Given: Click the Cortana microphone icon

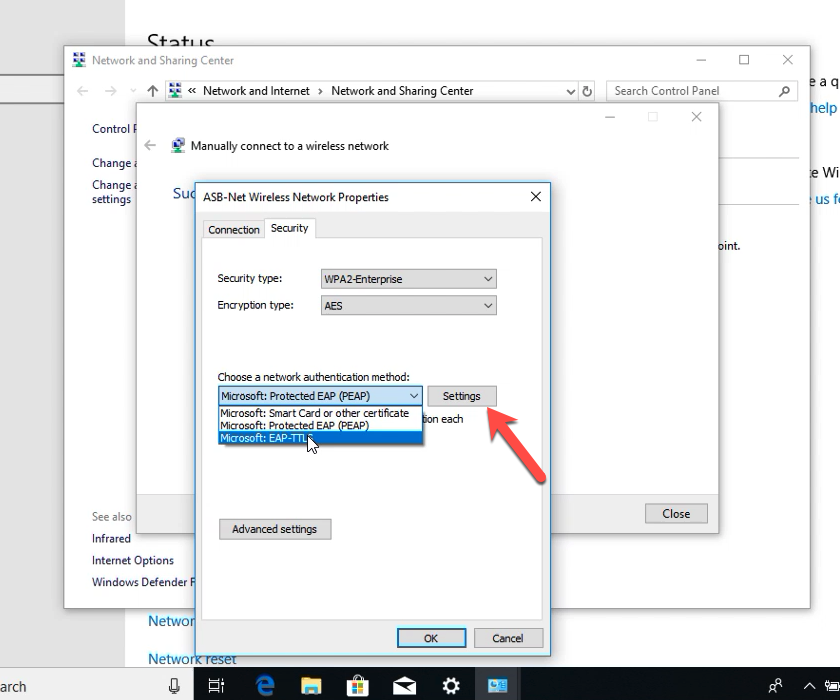Looking at the screenshot, I should coord(174,686).
